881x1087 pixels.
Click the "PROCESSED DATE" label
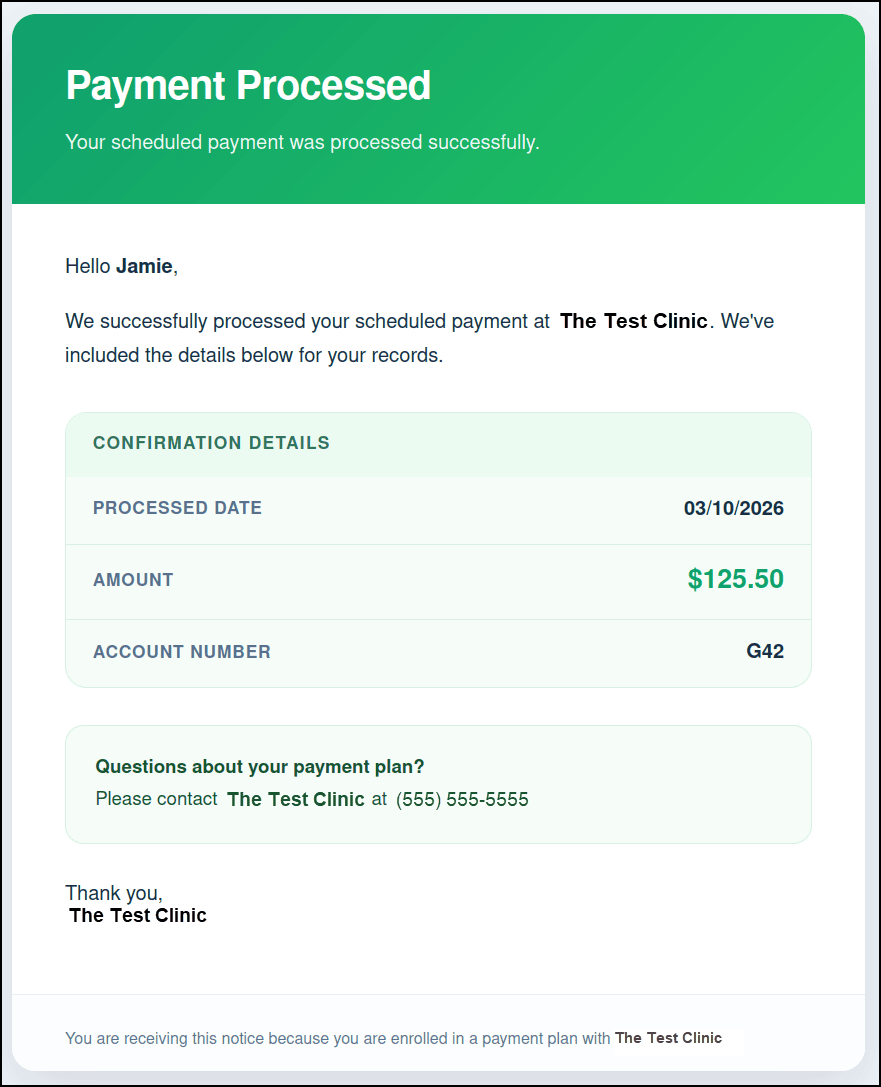177,508
